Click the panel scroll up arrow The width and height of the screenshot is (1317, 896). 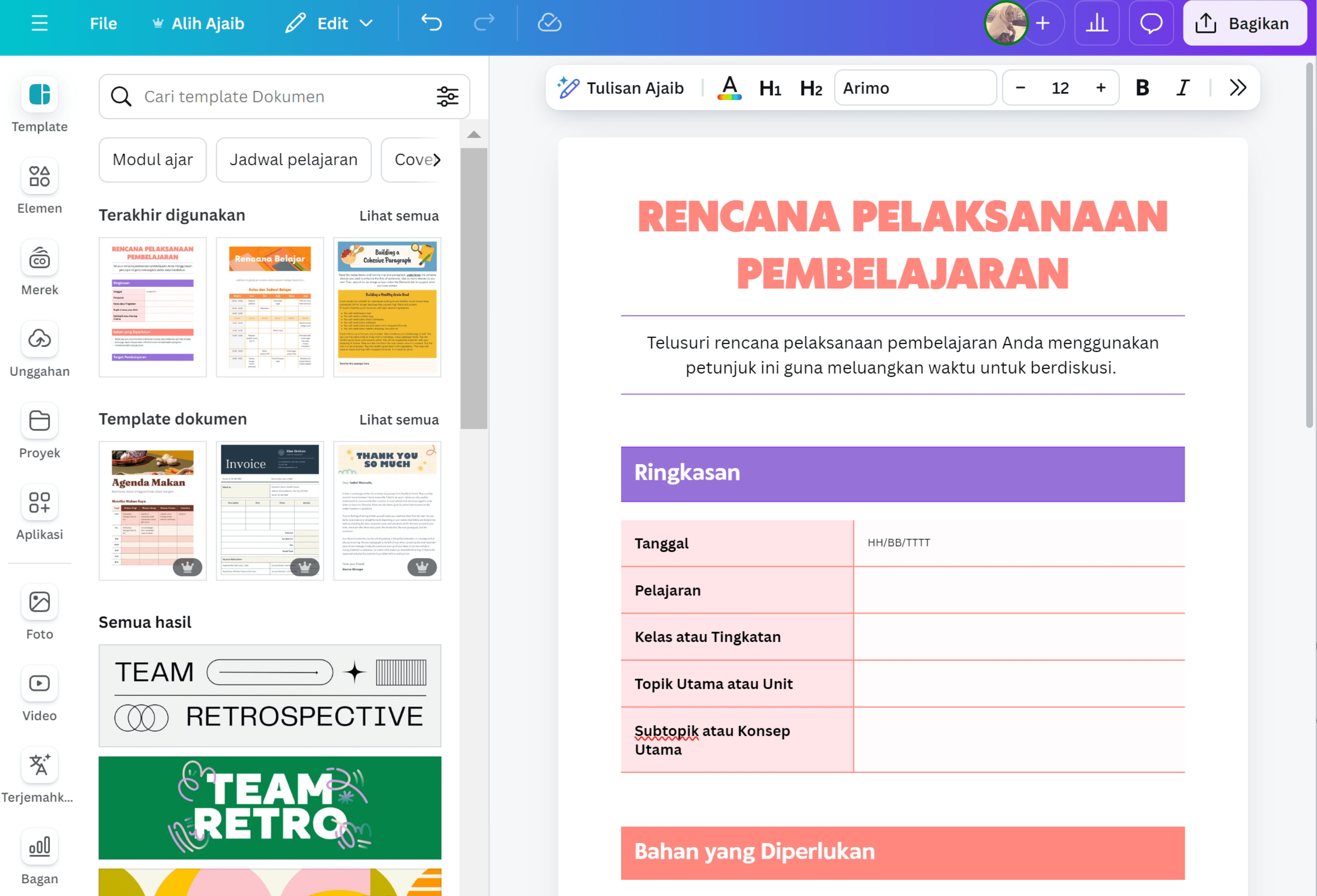pos(474,134)
